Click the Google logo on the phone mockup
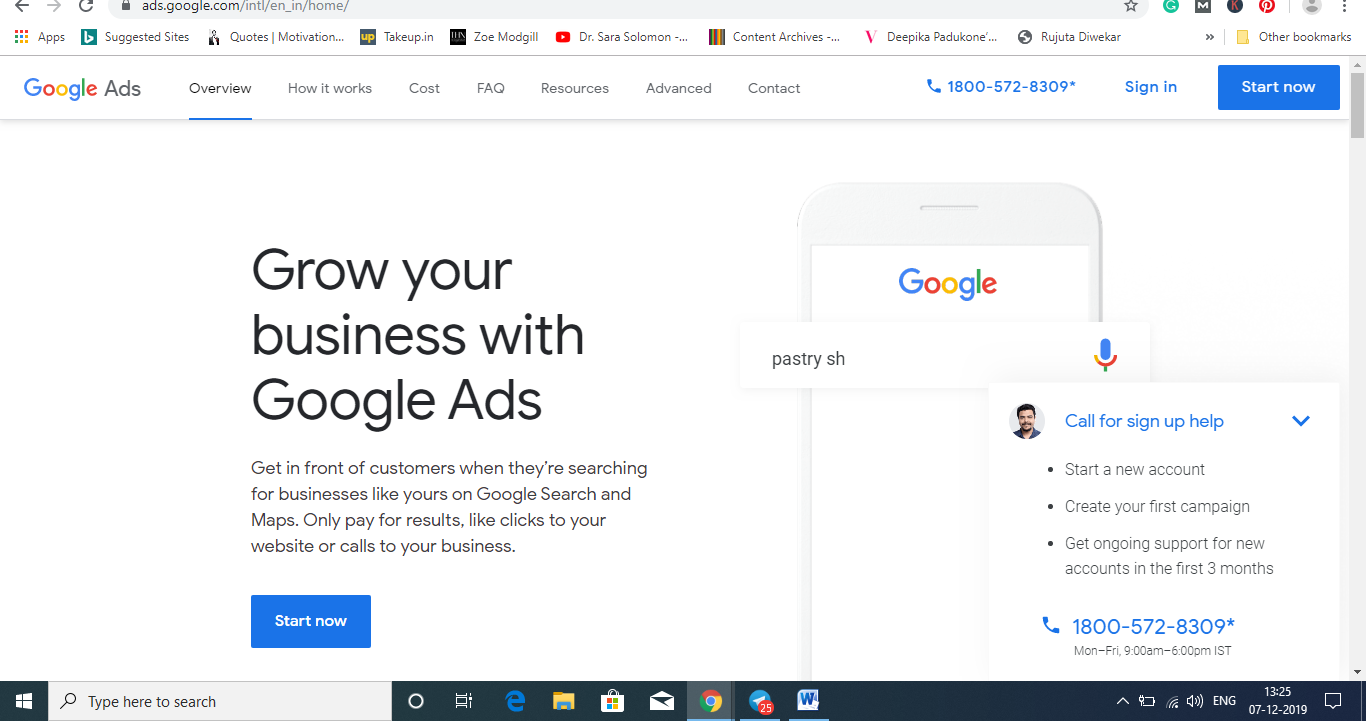The height and width of the screenshot is (721, 1366). coord(948,283)
